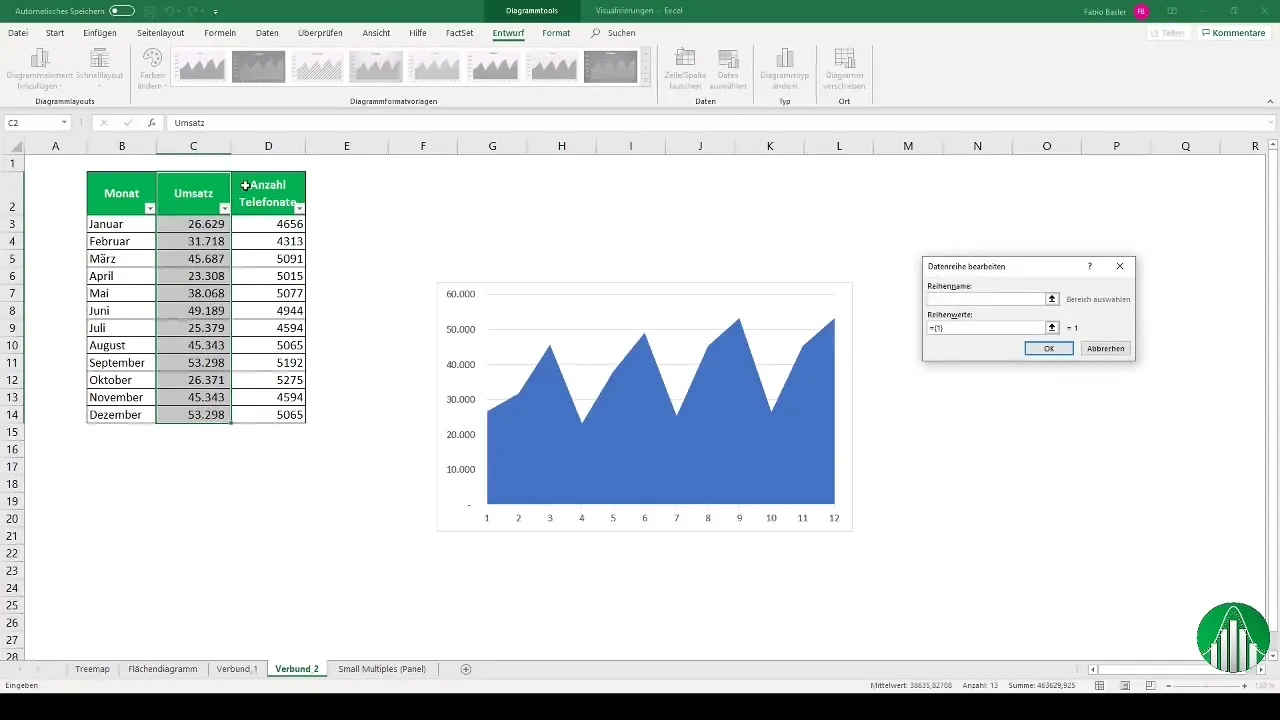Collapse the ribbon with the chevron

tap(1270, 100)
